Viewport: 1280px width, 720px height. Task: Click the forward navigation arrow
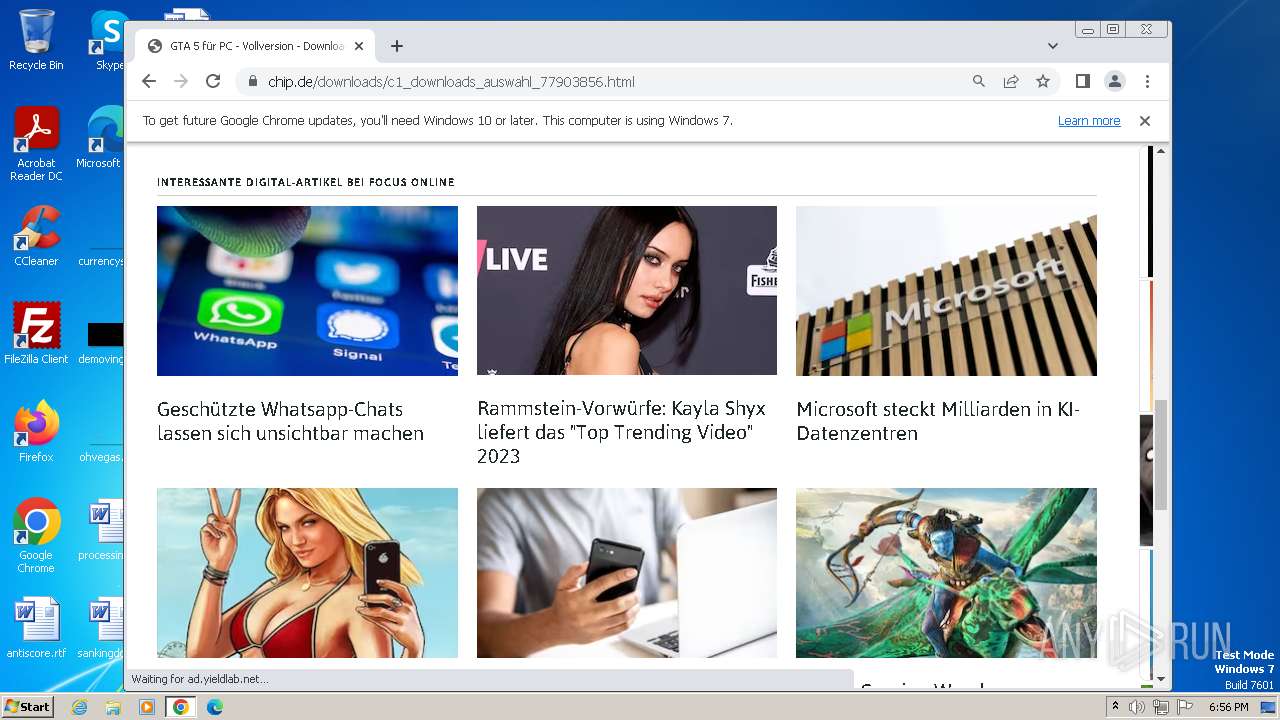pyautogui.click(x=181, y=82)
